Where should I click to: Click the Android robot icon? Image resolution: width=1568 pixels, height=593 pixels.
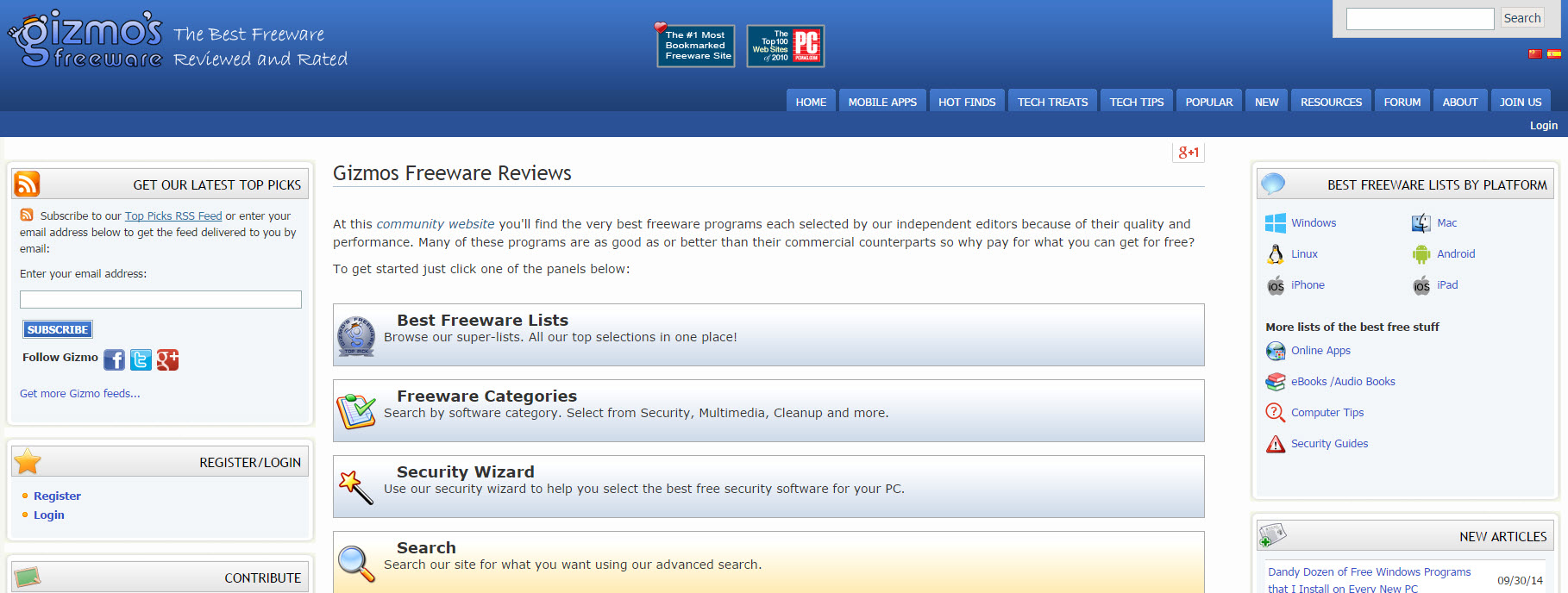(x=1421, y=254)
